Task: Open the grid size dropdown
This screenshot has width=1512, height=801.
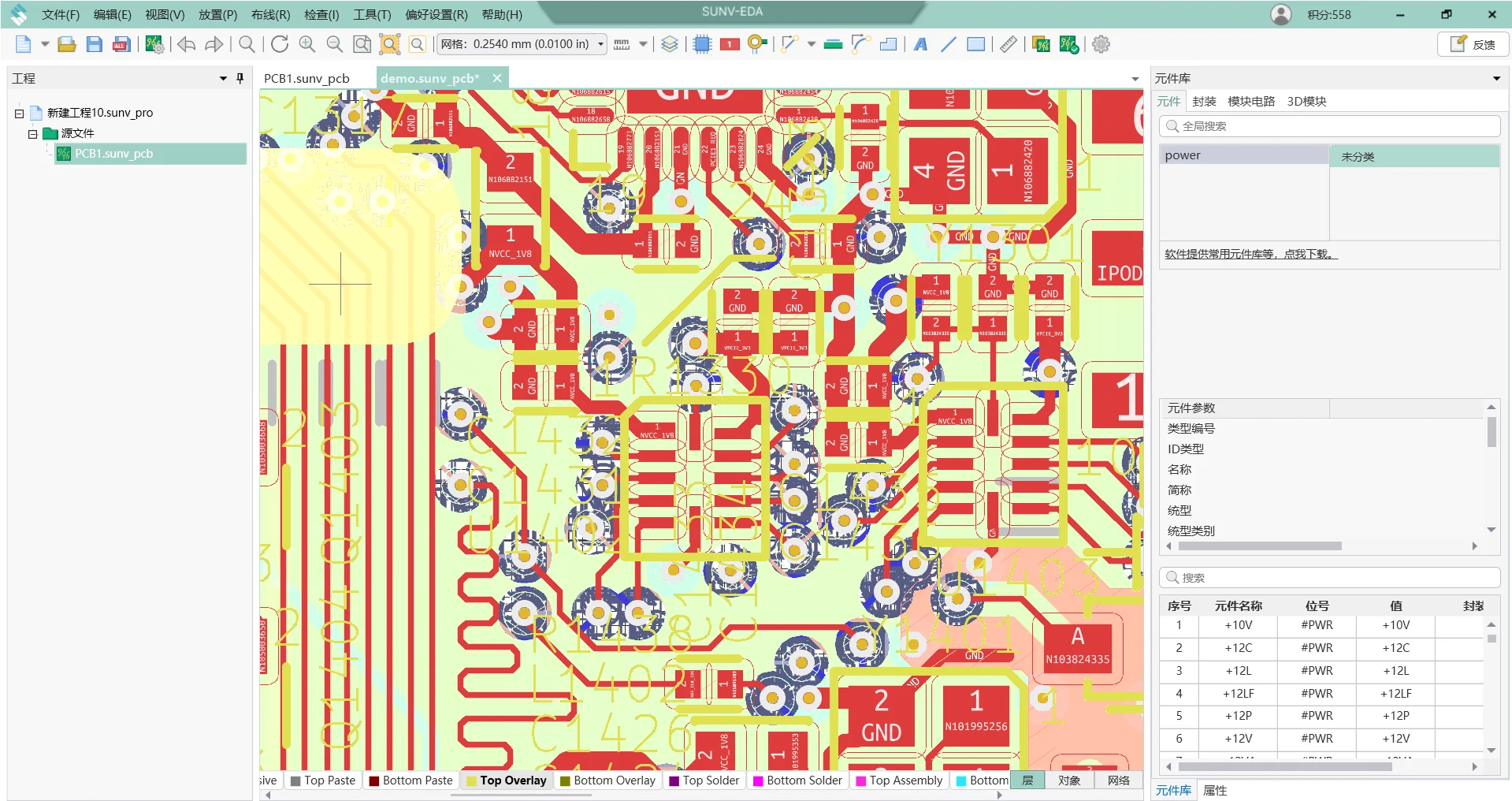Action: coord(600,44)
